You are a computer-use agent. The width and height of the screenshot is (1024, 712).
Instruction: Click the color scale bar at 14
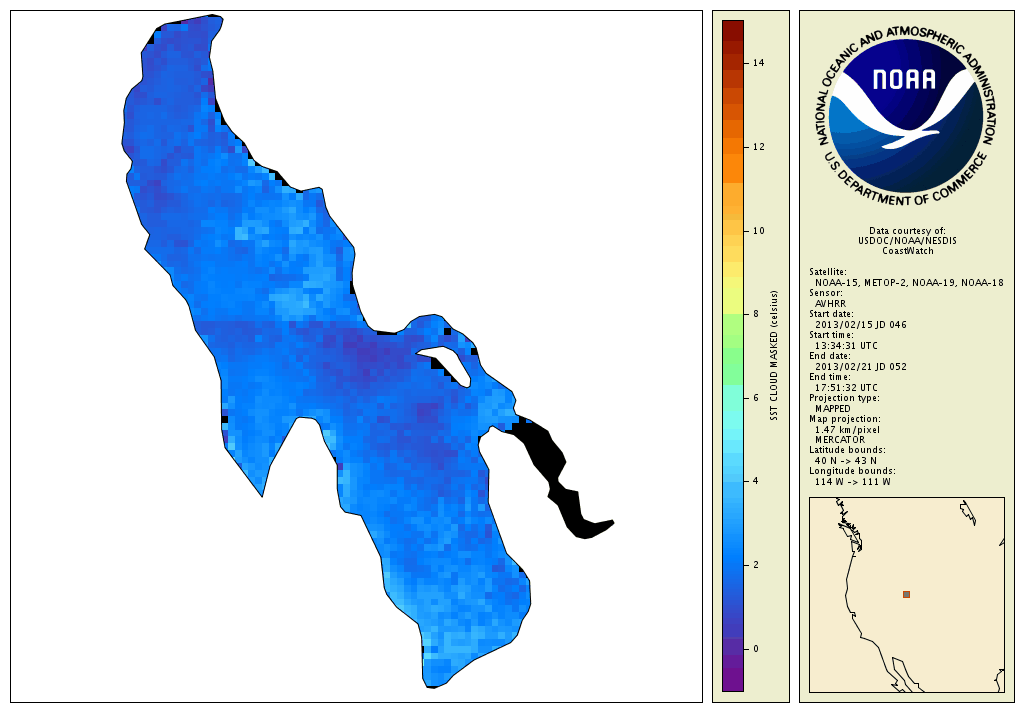733,63
